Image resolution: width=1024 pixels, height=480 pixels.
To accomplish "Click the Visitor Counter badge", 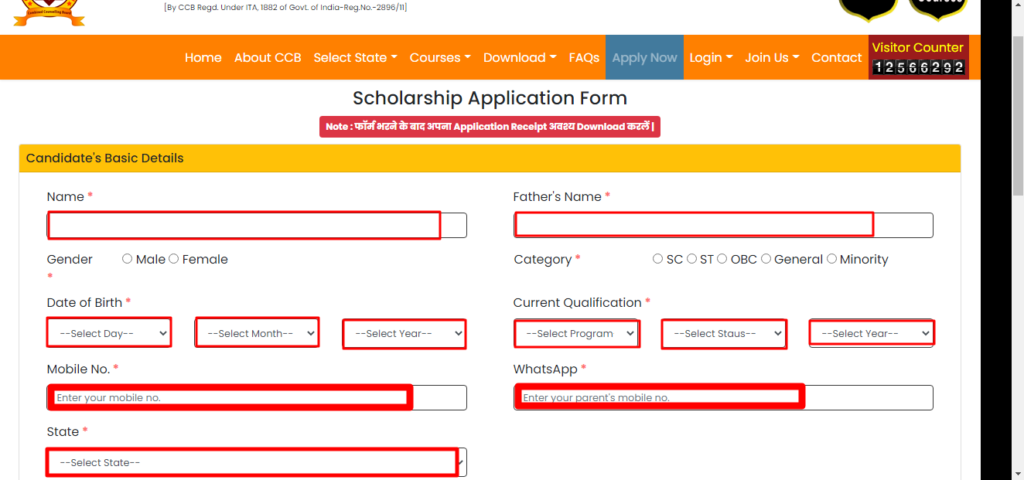I will [x=918, y=57].
